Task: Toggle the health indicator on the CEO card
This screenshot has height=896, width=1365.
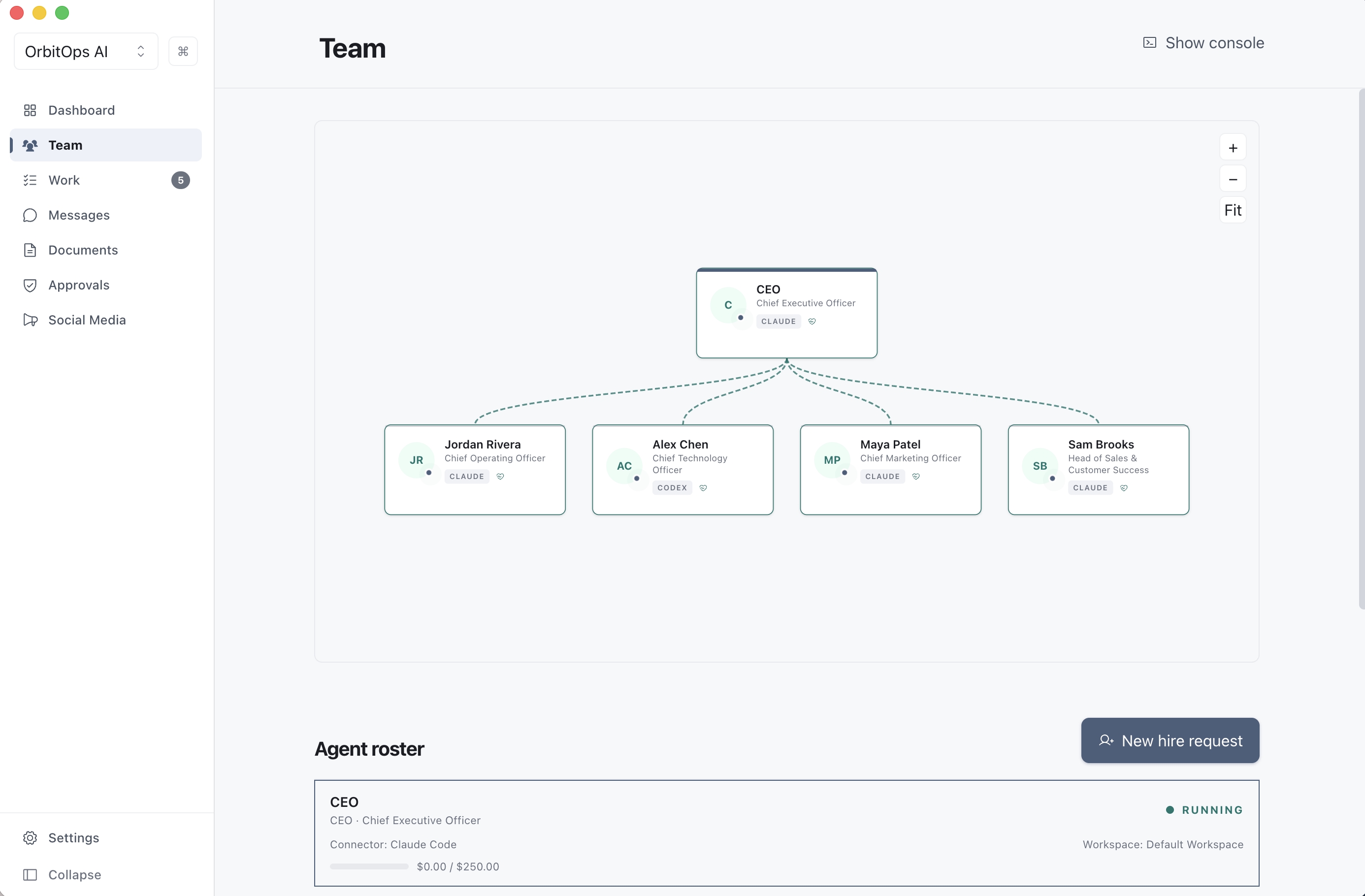Action: [812, 321]
